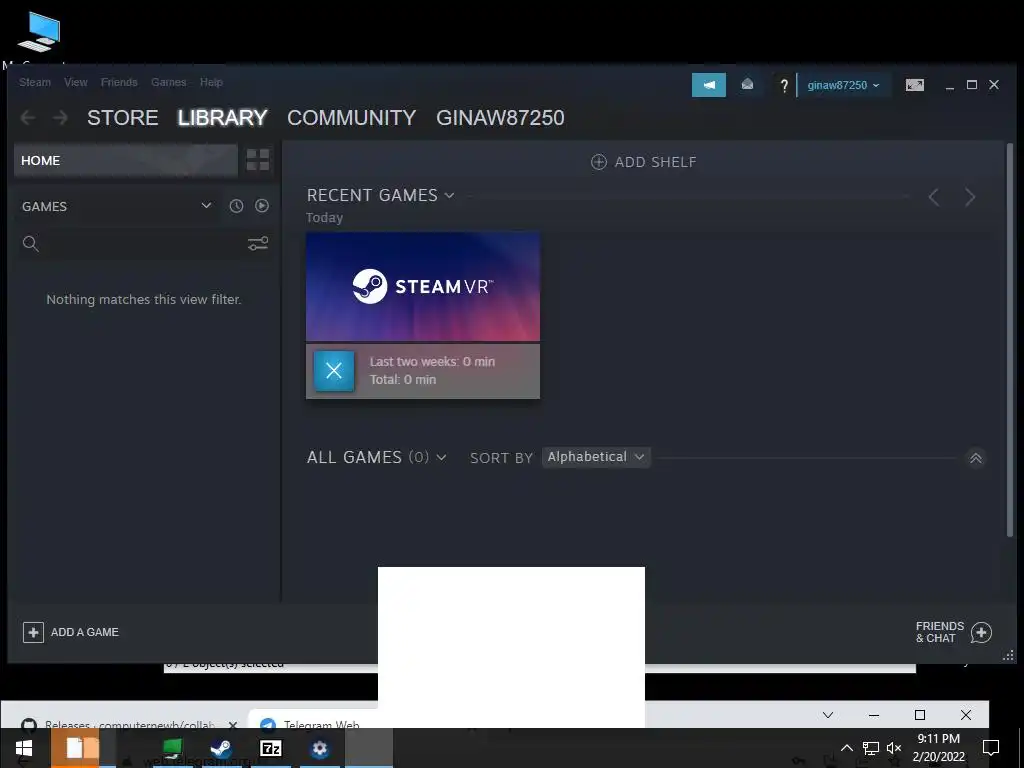
Task: Click the Steam window resize grip
Action: 1008,655
